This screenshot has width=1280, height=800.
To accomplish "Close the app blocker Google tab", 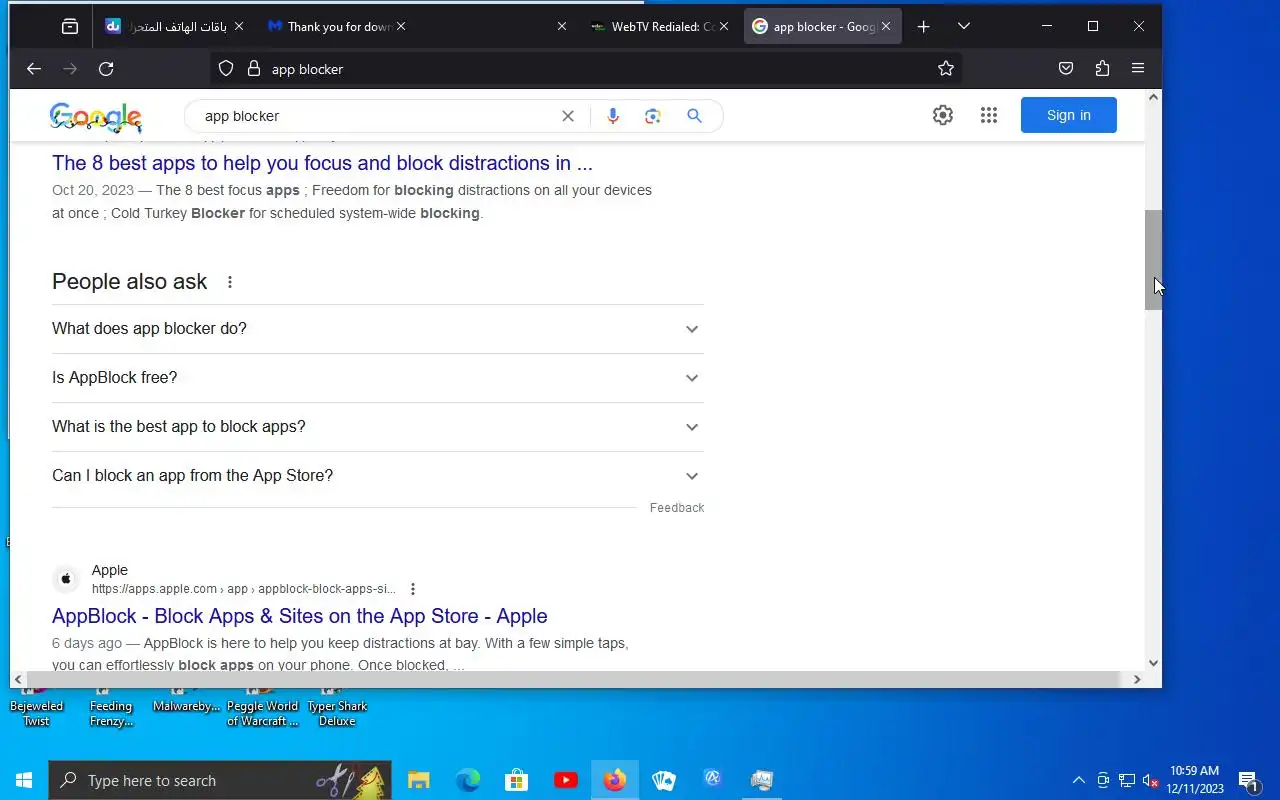I will [886, 27].
